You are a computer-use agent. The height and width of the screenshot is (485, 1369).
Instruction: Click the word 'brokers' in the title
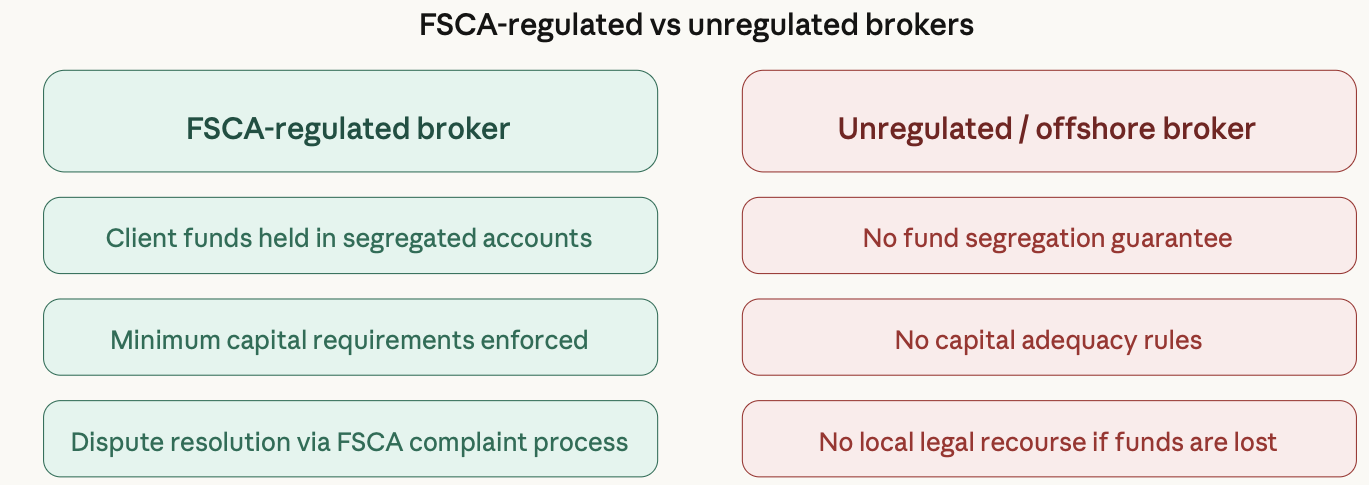[x=918, y=25]
